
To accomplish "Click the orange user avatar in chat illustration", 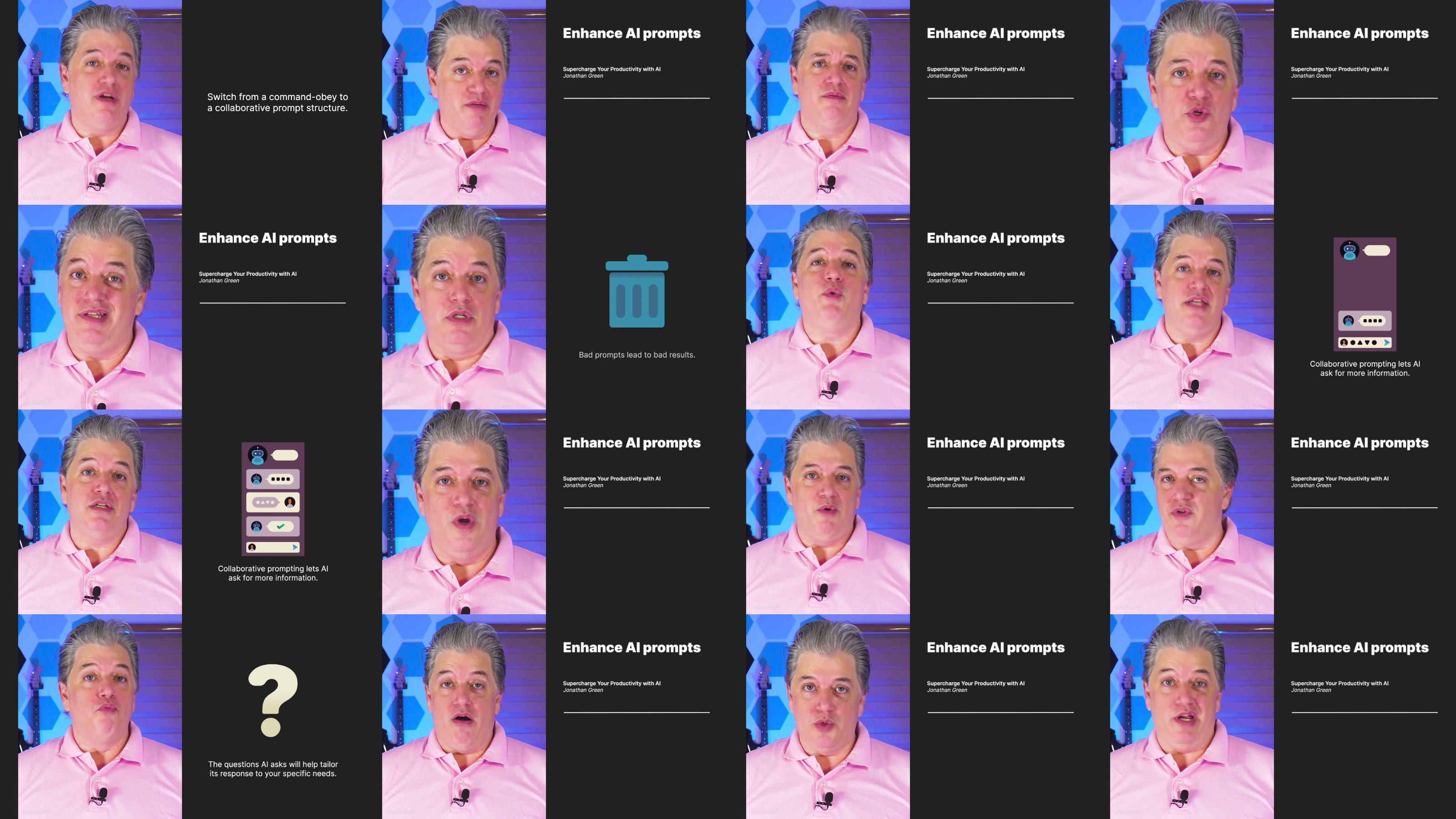I will [290, 502].
